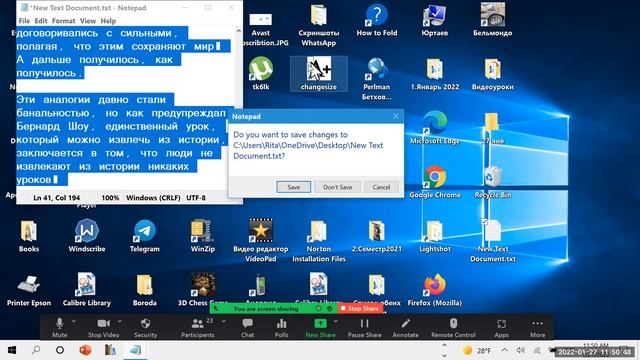Open Zoom Security options
The width and height of the screenshot is (640, 360).
(145, 327)
